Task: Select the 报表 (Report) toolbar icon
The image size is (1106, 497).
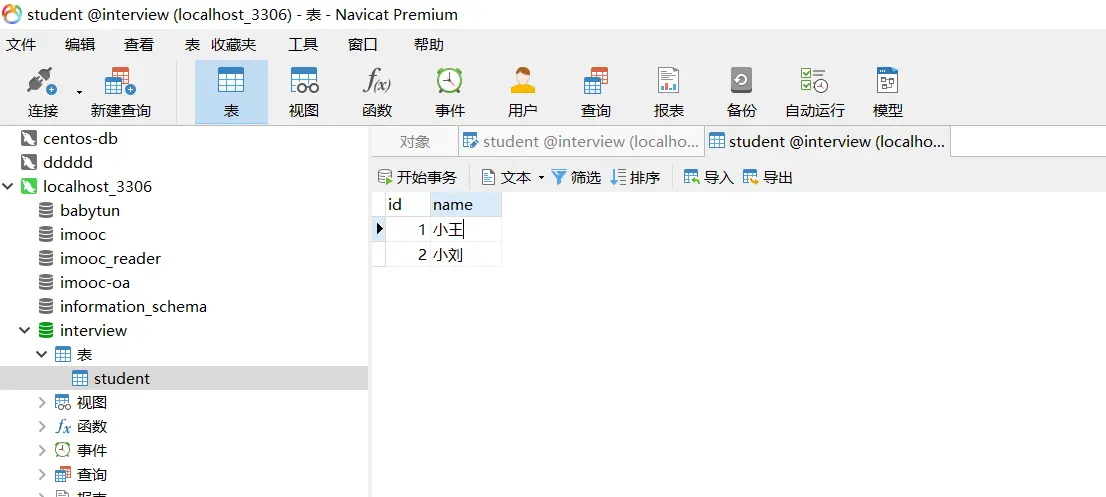Action: pos(669,92)
